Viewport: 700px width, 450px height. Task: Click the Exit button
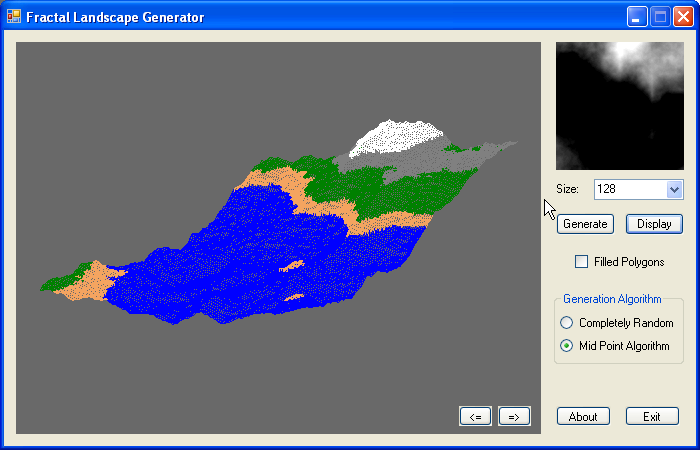click(652, 417)
